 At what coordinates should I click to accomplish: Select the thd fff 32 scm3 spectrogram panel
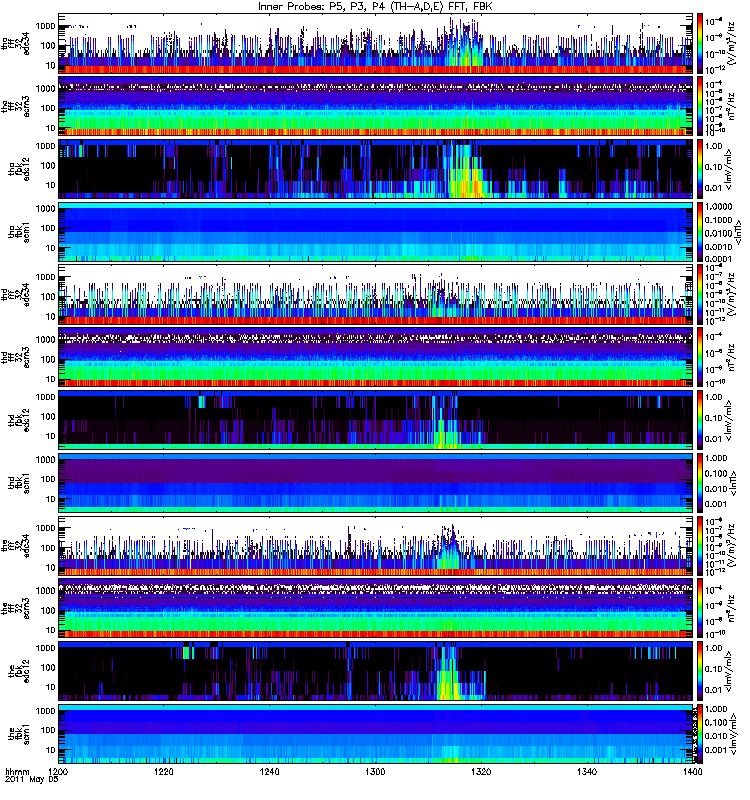pos(376,357)
